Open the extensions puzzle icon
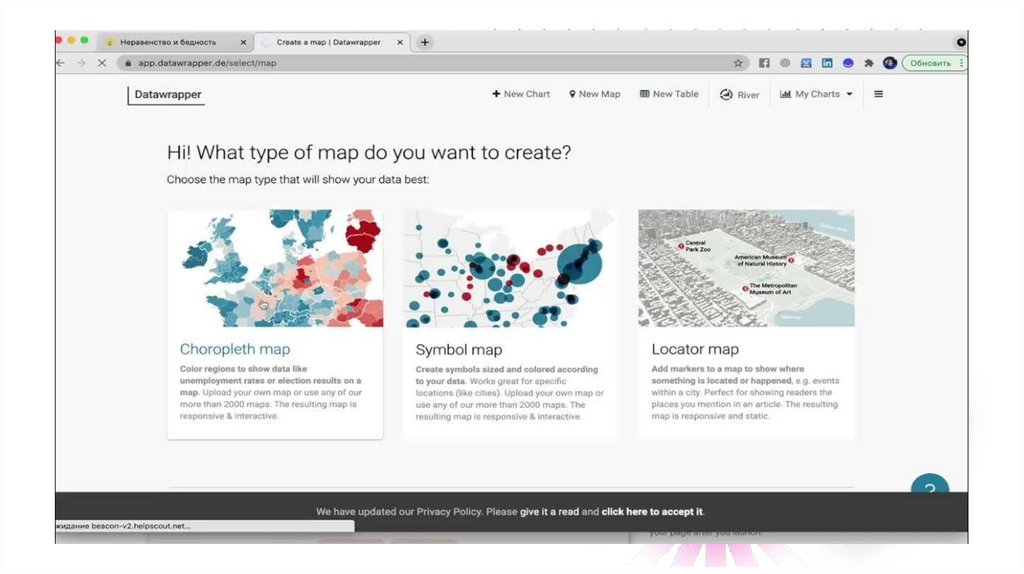Image resolution: width=1024 pixels, height=574 pixels. tap(869, 63)
